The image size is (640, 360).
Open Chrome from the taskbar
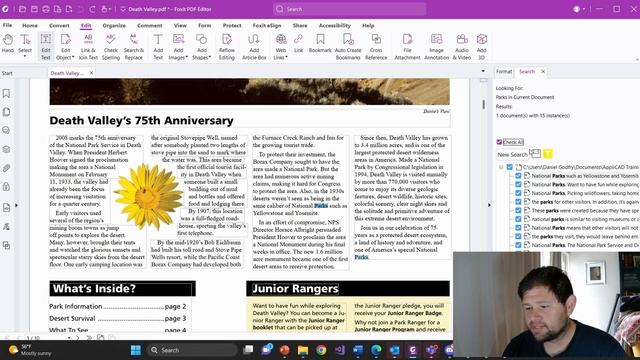pyautogui.click(x=321, y=350)
